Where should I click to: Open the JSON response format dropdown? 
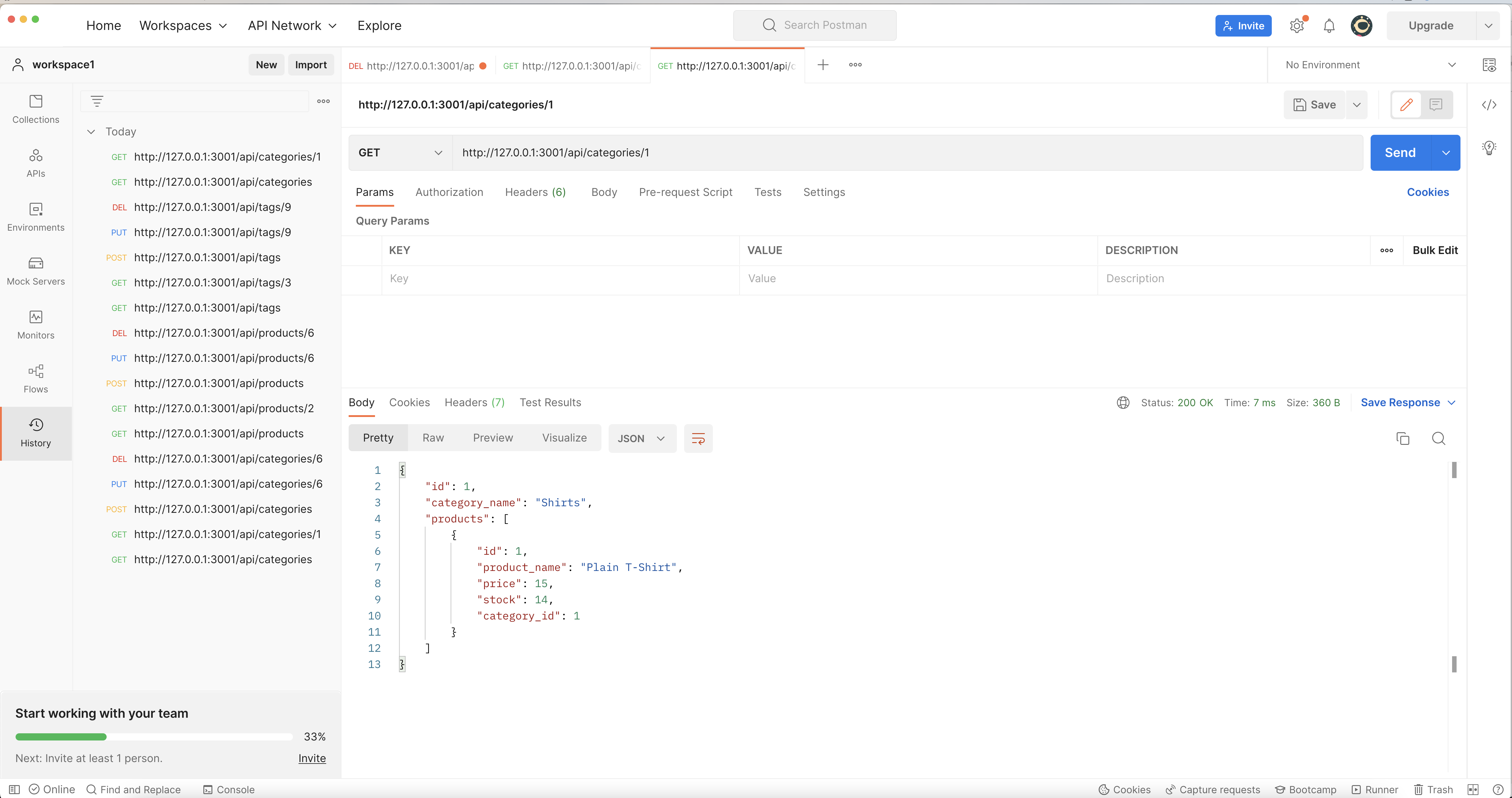pos(642,439)
